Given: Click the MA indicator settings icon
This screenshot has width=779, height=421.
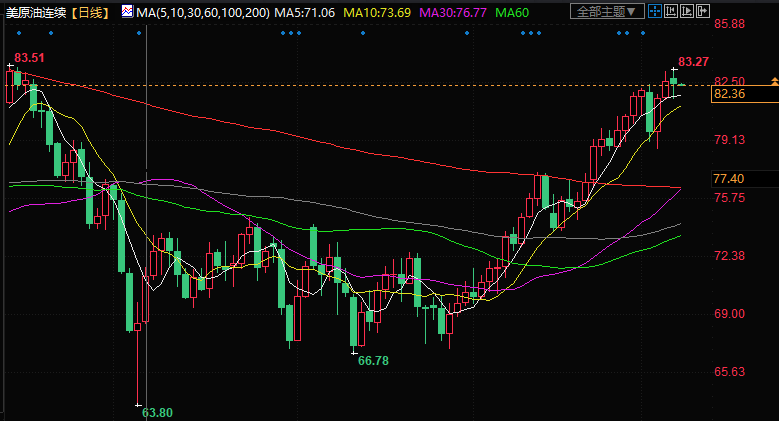Looking at the screenshot, I should (125, 12).
